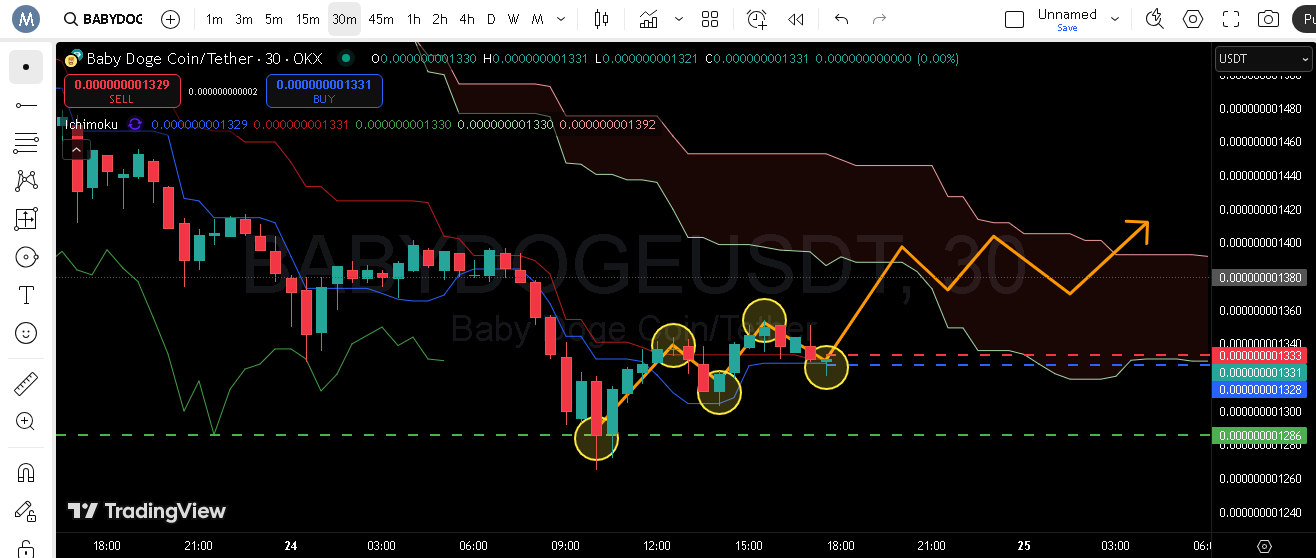Screen dimensions: 1316x558
Task: Switch to the 1m timeframe
Action: click(214, 19)
